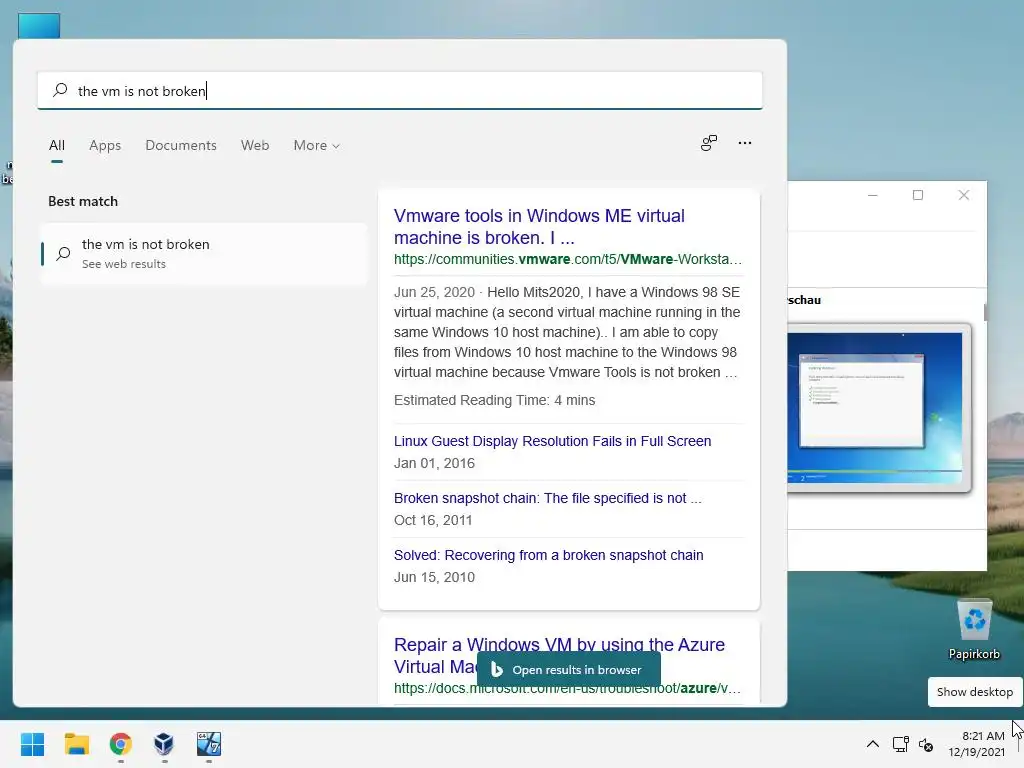Click the 'Jan 01, 2016' date text

(x=434, y=463)
